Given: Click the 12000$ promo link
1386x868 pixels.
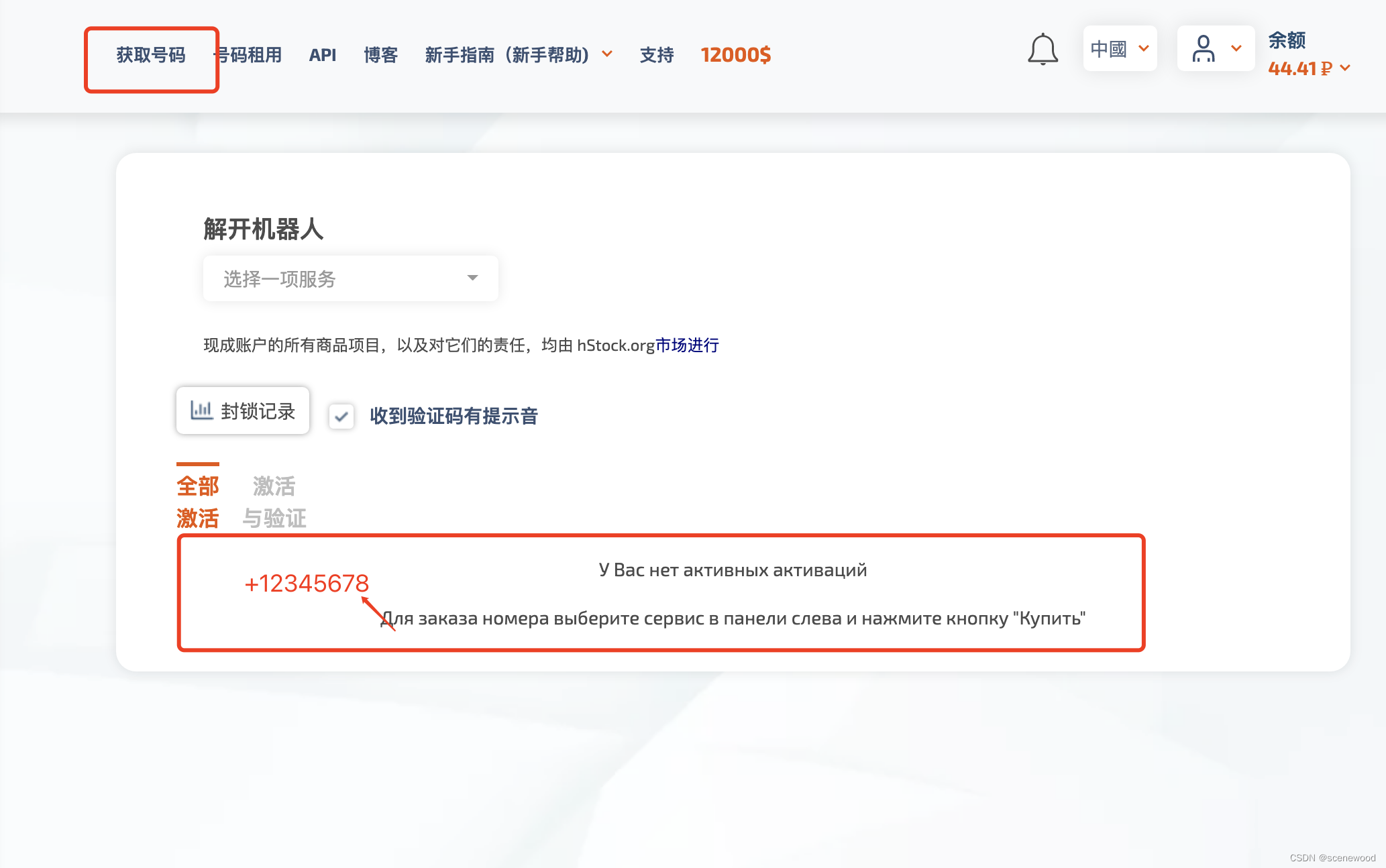Looking at the screenshot, I should [x=736, y=55].
